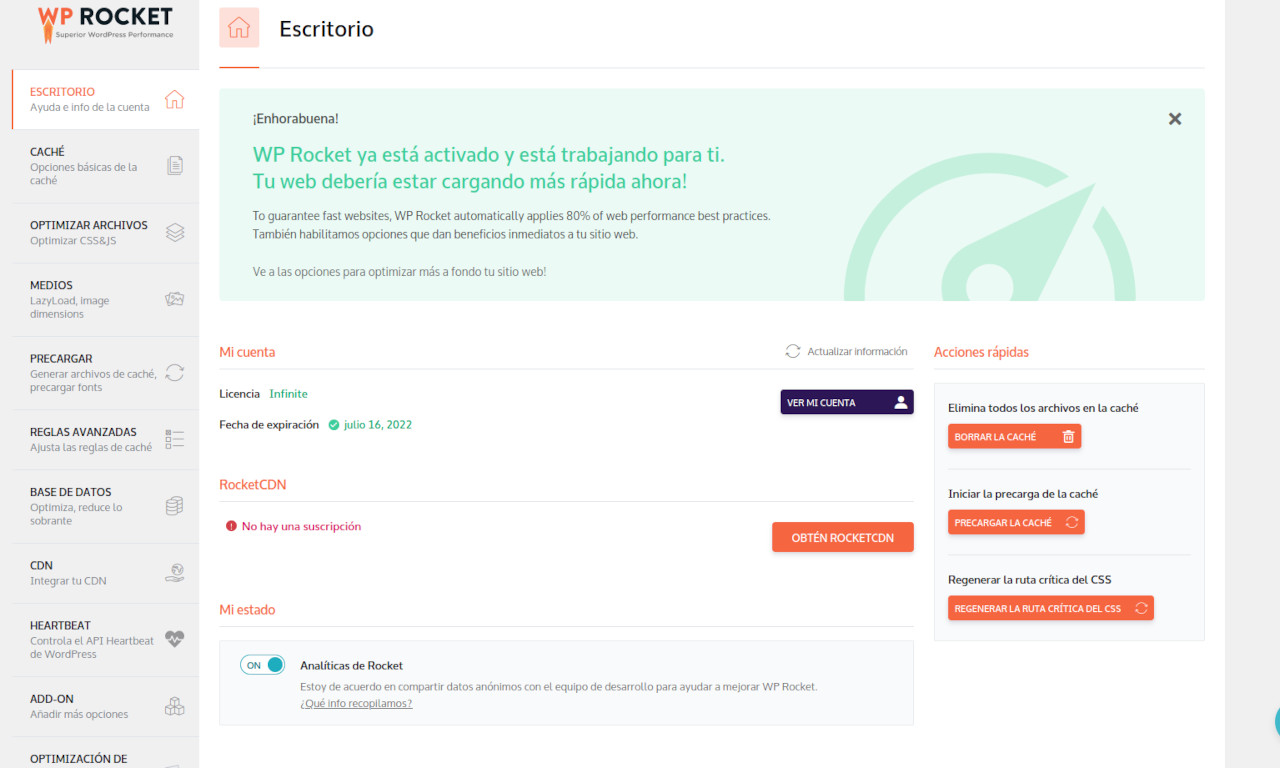Click the Caché document icon in sidebar
This screenshot has height=768, width=1280.
point(174,166)
